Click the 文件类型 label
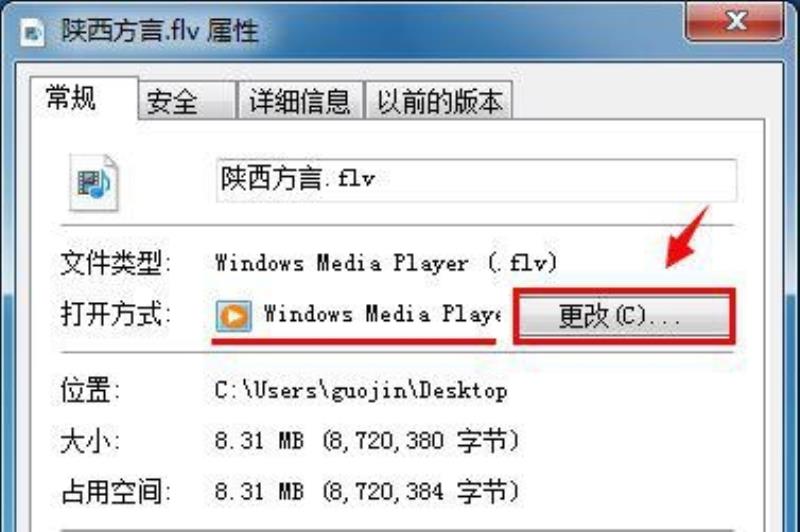 coord(115,263)
